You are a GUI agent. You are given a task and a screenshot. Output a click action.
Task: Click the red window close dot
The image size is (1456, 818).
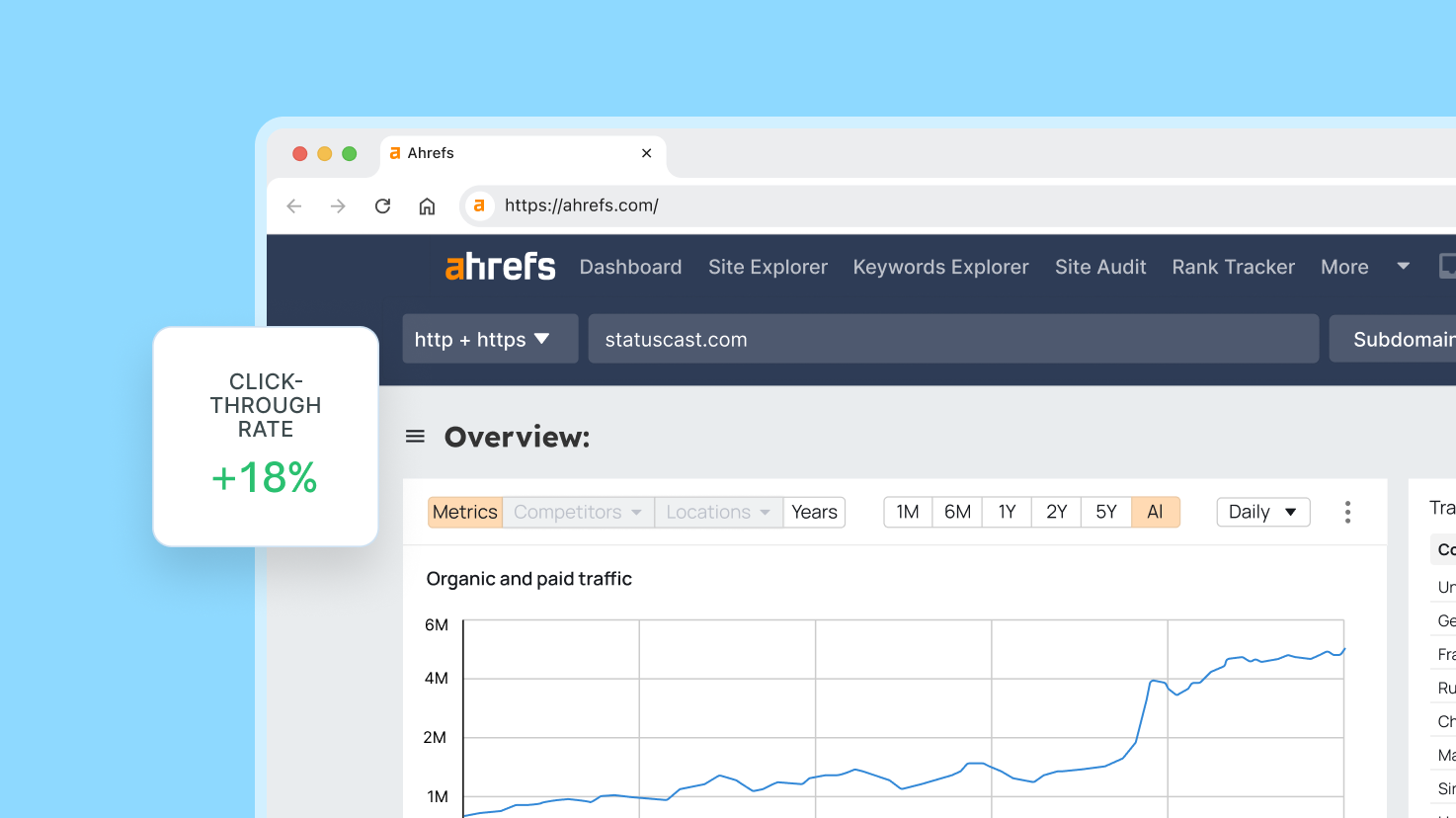pyautogui.click(x=299, y=153)
